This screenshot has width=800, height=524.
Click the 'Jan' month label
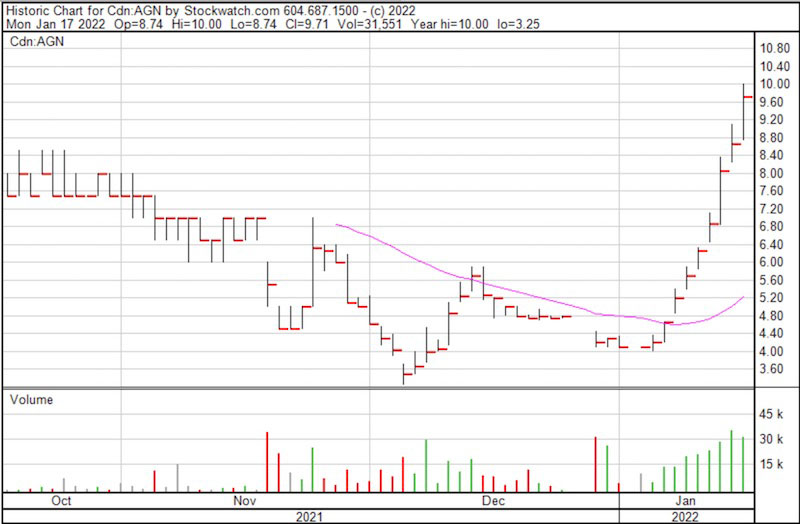coord(685,501)
